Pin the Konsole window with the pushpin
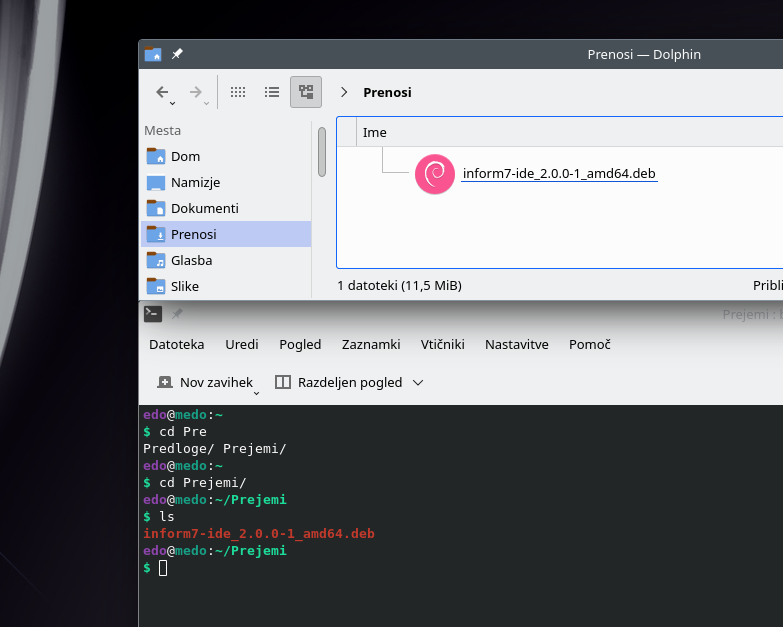The width and height of the screenshot is (783, 627). pyautogui.click(x=177, y=314)
